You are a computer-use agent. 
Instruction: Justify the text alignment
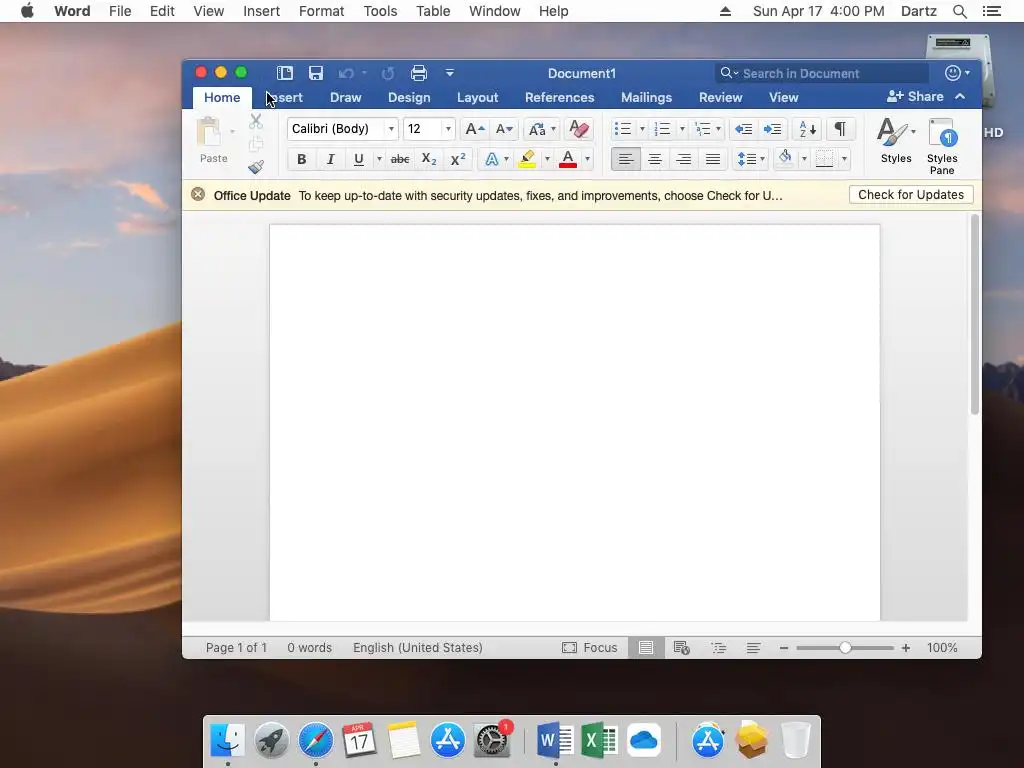coord(713,159)
